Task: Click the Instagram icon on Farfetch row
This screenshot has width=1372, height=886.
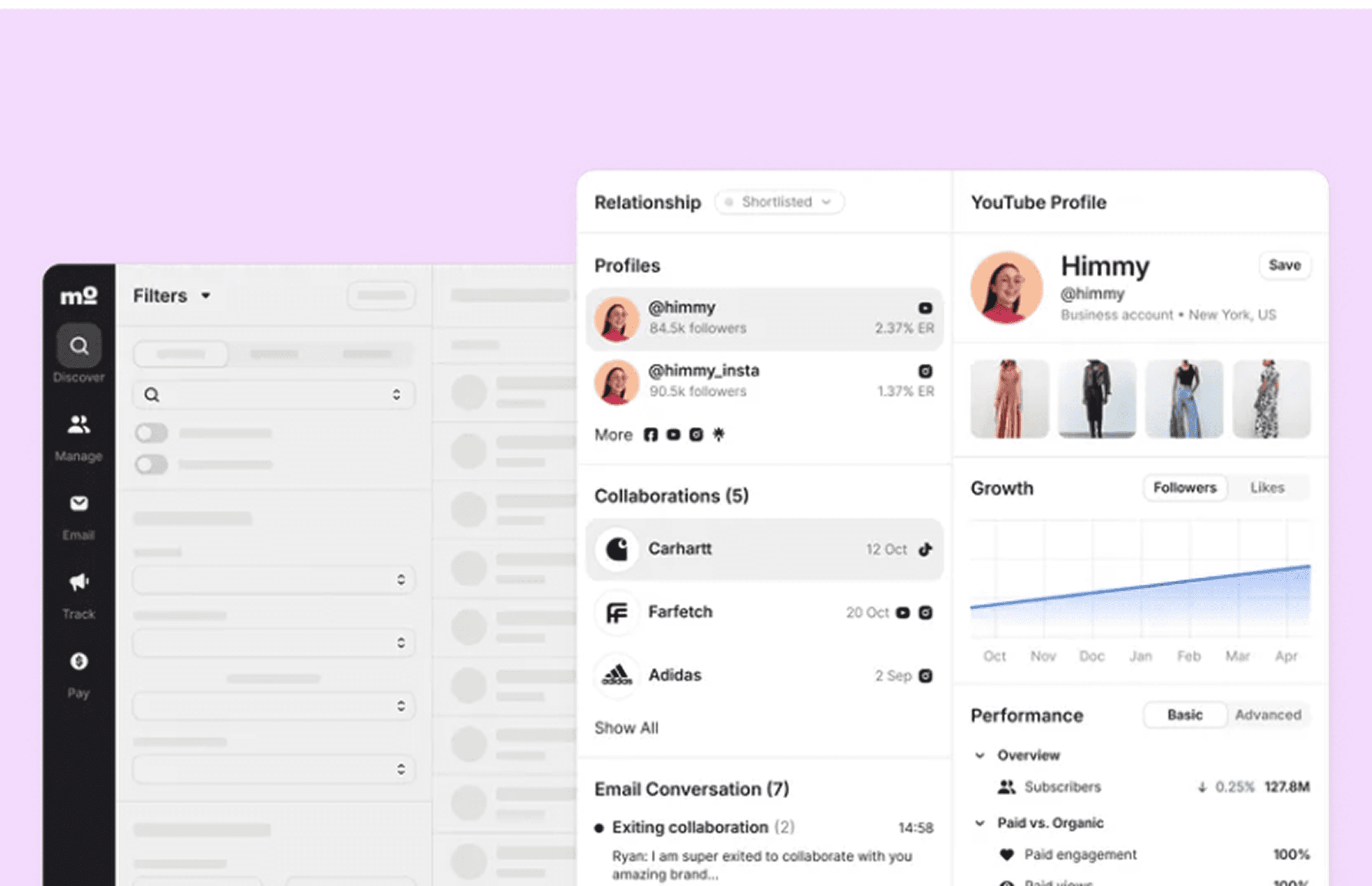Action: pyautogui.click(x=926, y=613)
